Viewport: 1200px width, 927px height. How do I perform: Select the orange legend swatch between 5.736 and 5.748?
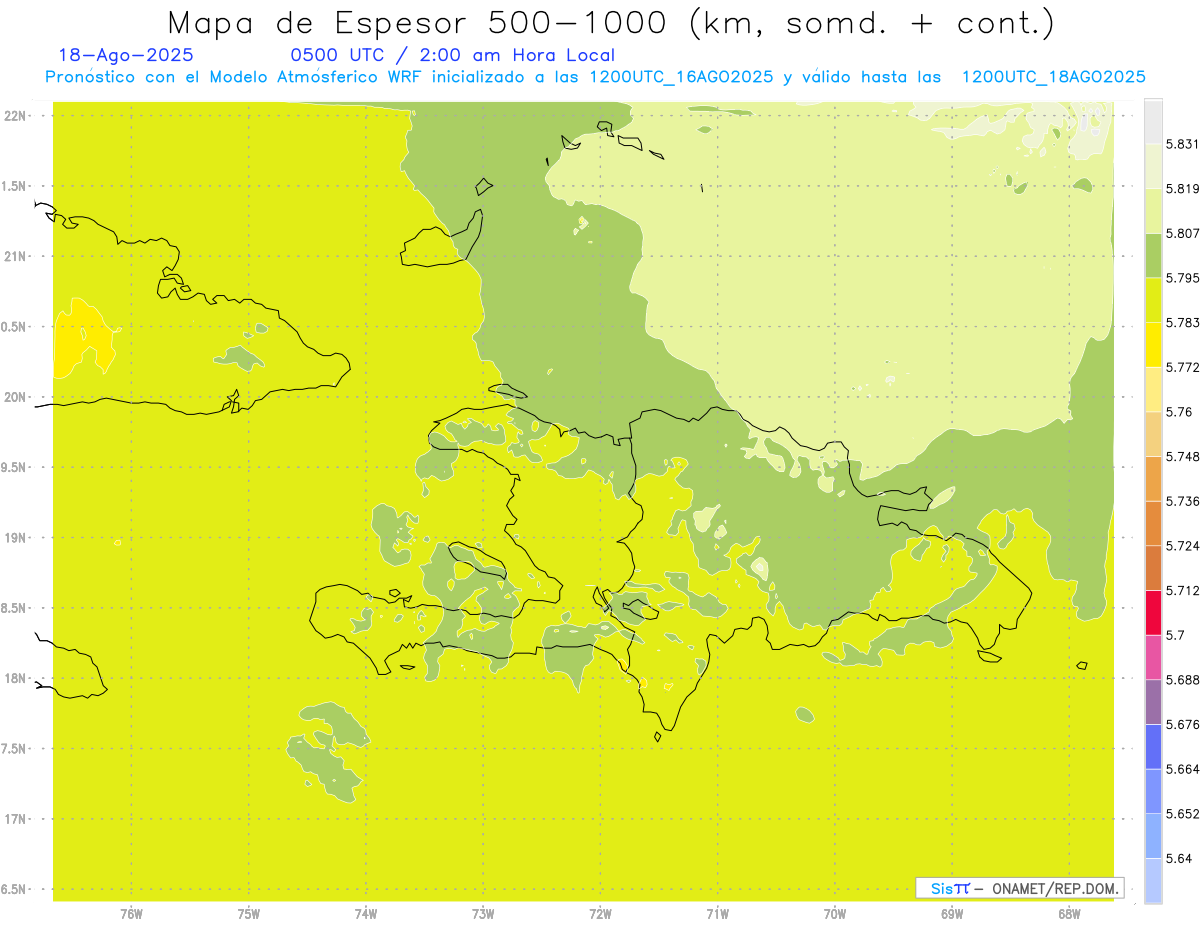point(1153,479)
